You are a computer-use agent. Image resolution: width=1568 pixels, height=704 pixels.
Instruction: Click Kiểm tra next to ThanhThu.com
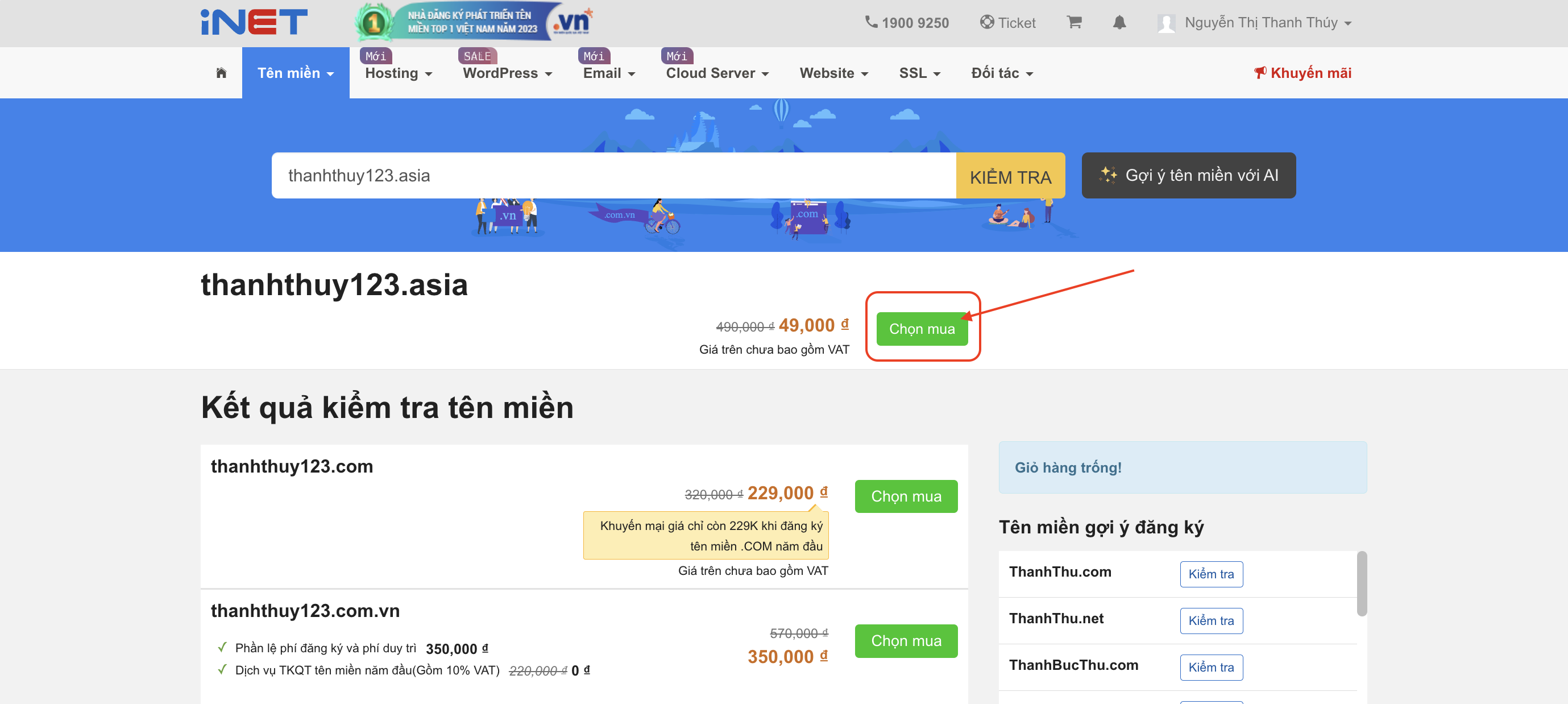click(x=1211, y=574)
